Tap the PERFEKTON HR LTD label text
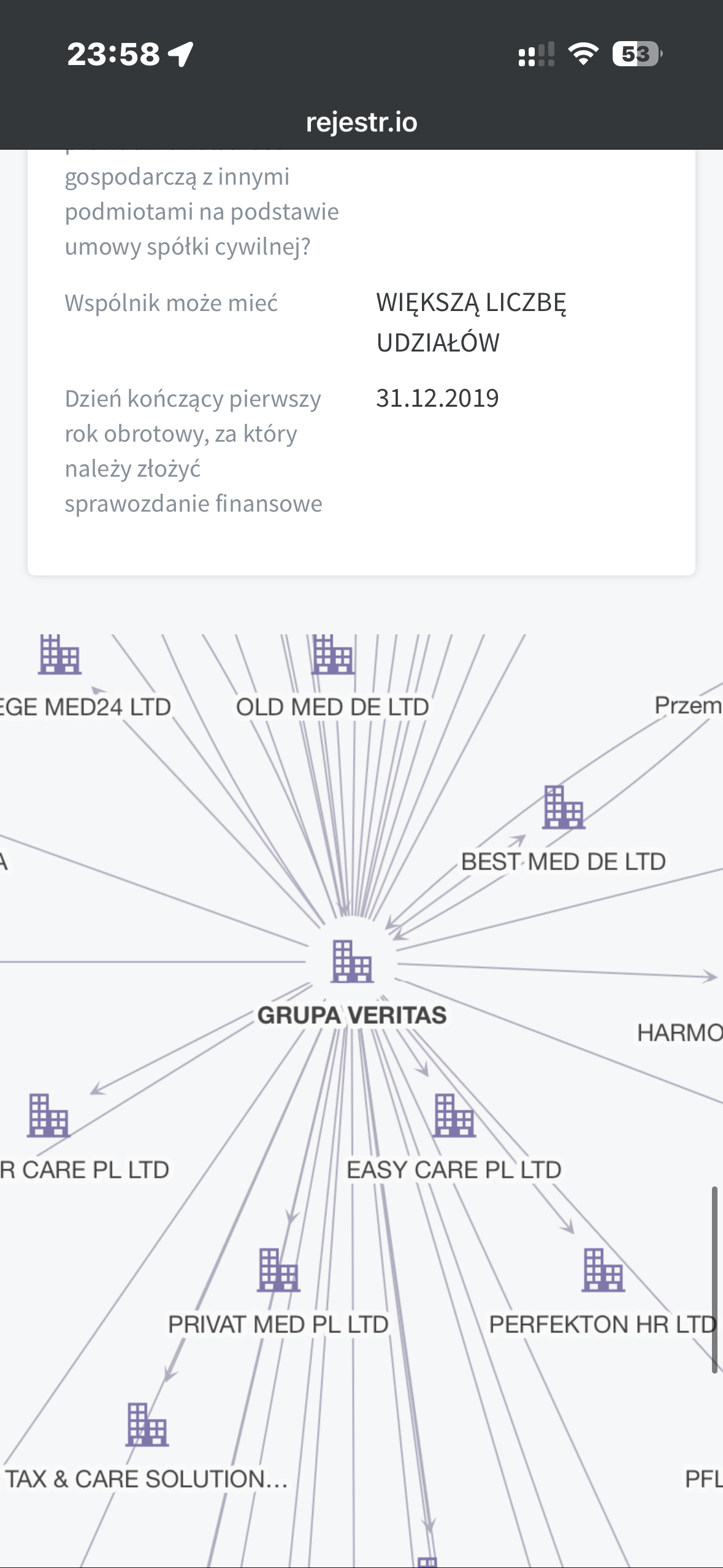 tap(603, 1324)
